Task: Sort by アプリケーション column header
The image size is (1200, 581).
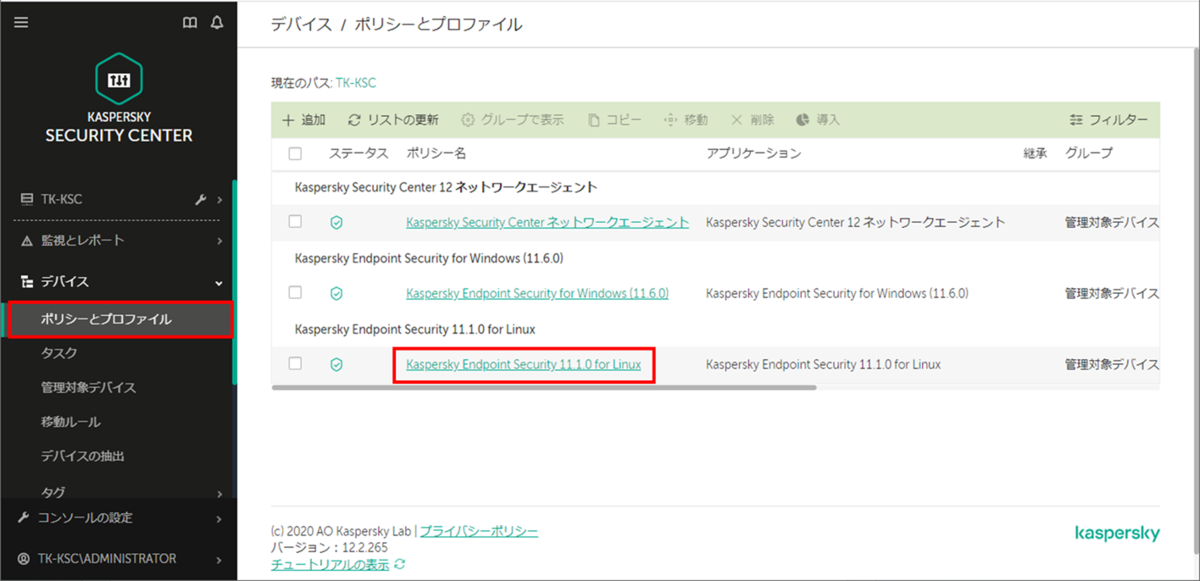Action: click(x=753, y=153)
